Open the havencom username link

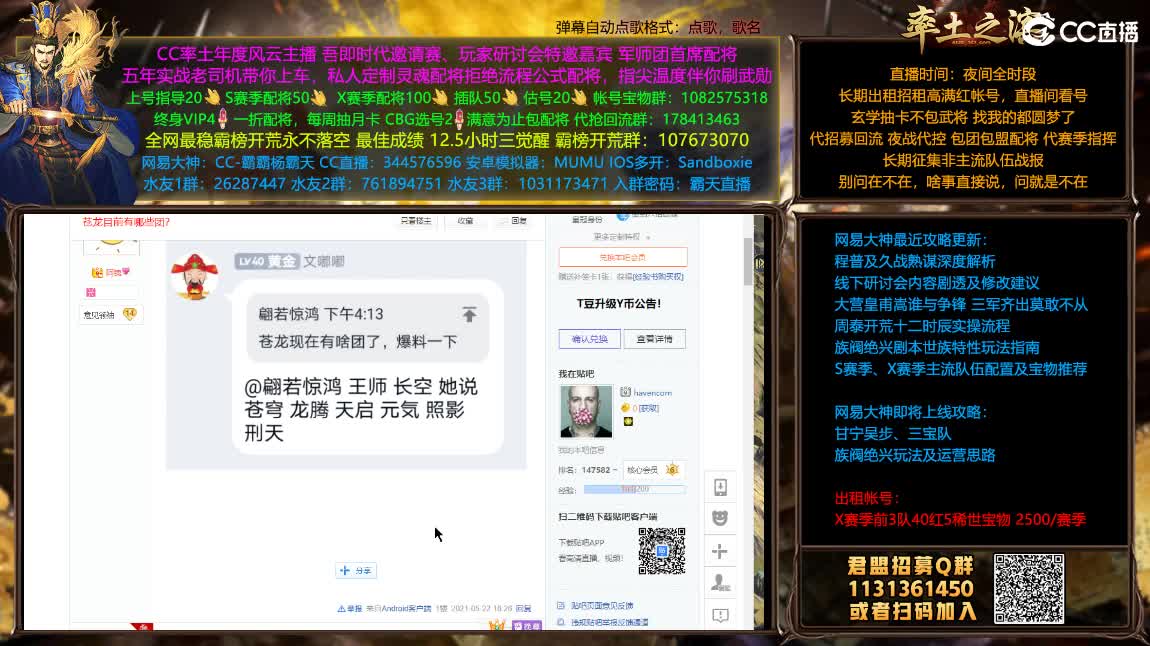pos(653,393)
